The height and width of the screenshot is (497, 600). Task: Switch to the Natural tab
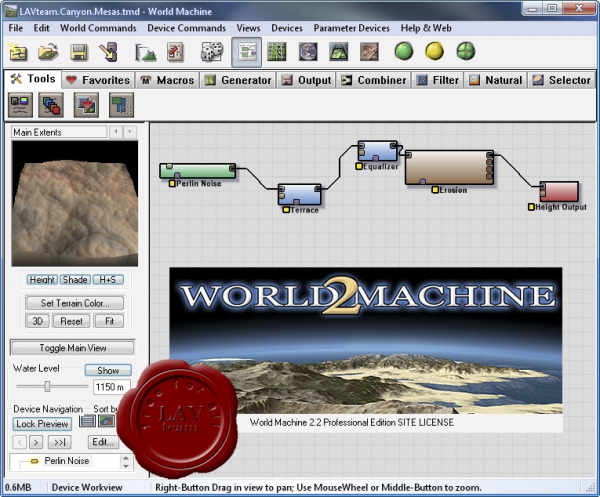(496, 80)
